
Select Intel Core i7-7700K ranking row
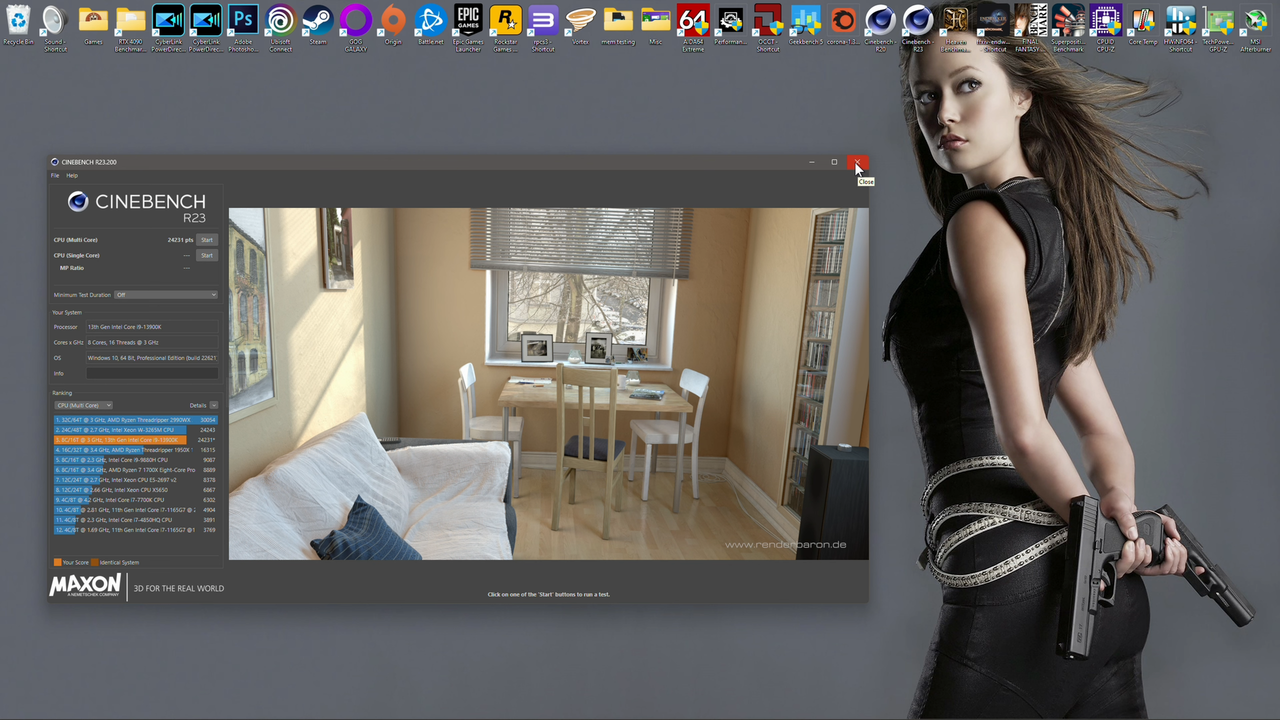pos(135,500)
